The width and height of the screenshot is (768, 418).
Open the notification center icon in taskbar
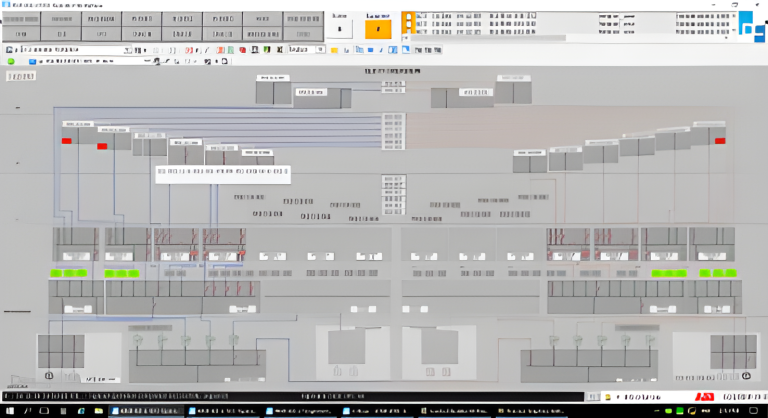(x=754, y=411)
